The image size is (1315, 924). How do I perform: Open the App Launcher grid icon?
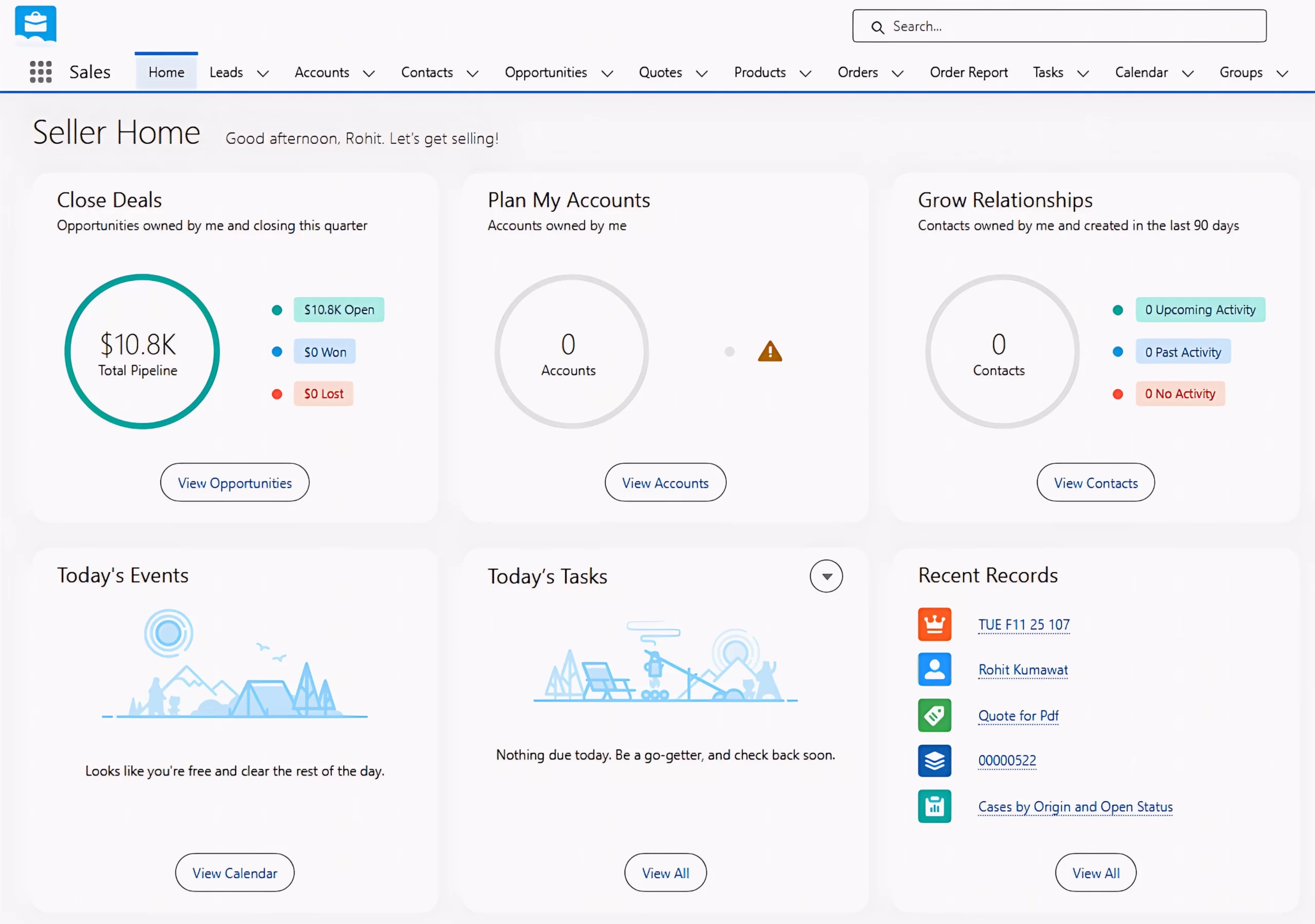pos(41,72)
